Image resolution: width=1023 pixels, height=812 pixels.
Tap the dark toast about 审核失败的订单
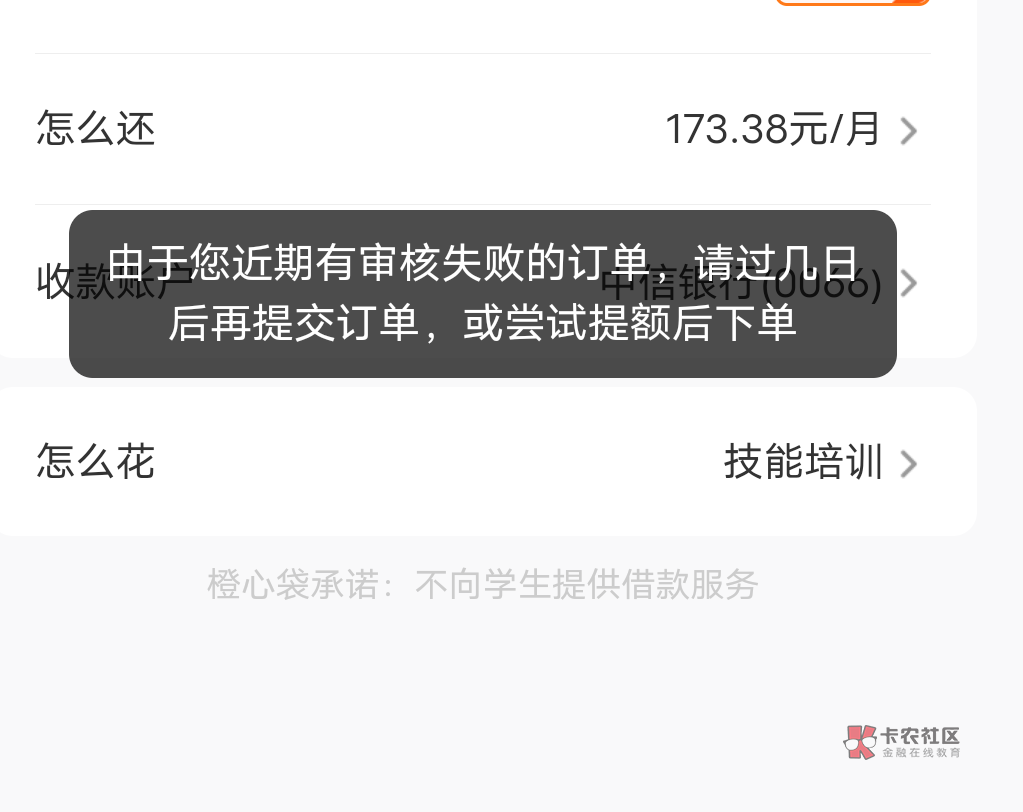[483, 293]
